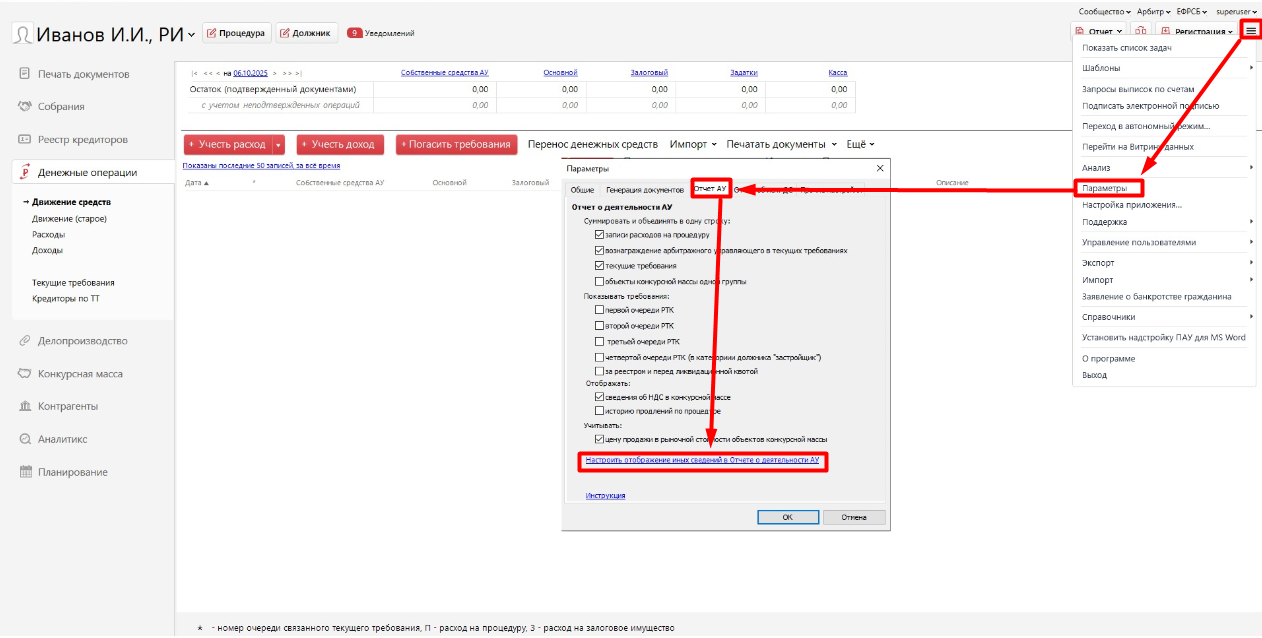Click the Реестр кредиторов sidebar icon

tap(25, 139)
